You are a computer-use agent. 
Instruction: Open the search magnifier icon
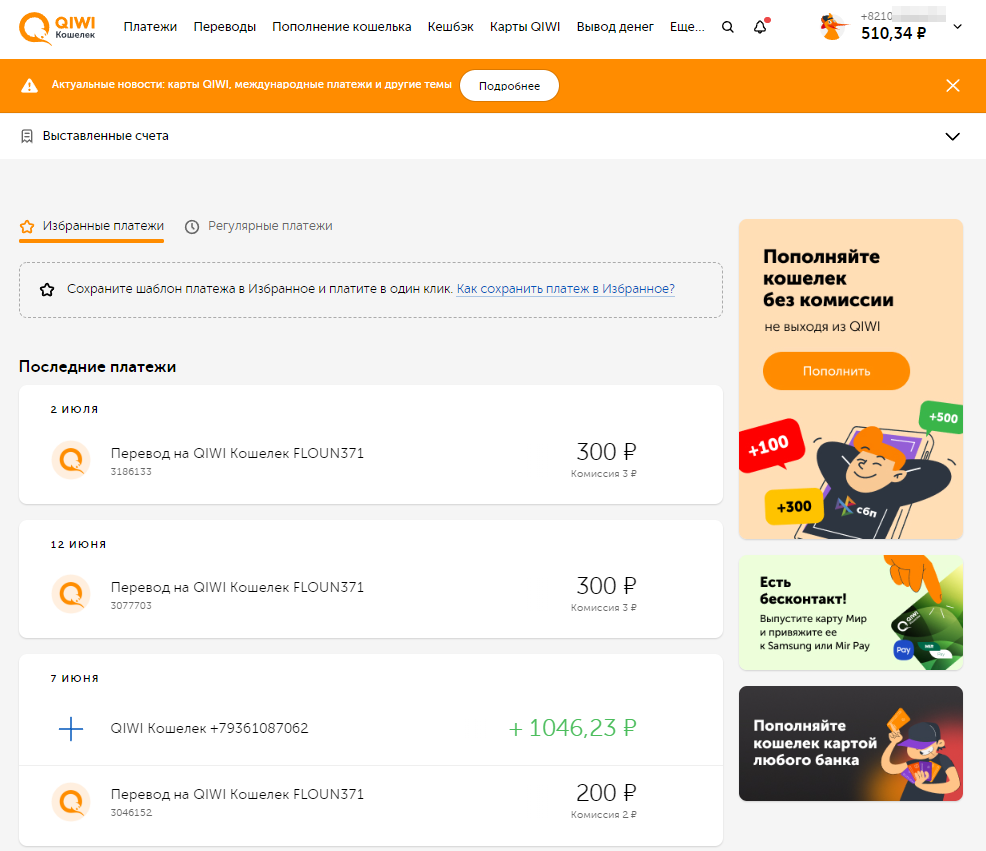point(728,27)
